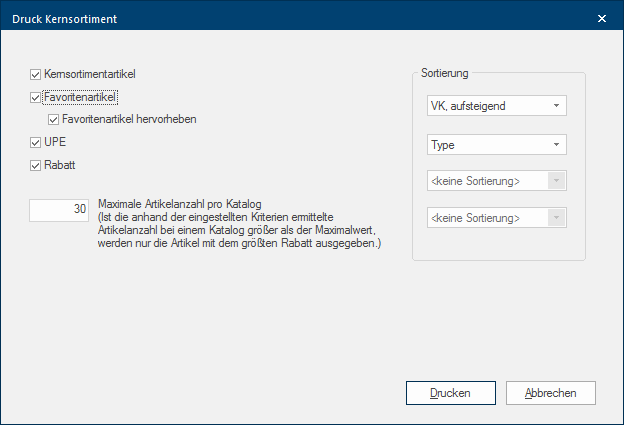Uncheck the Kernsortimentartikel checkbox
Screen dimensions: 624x425
36,74
